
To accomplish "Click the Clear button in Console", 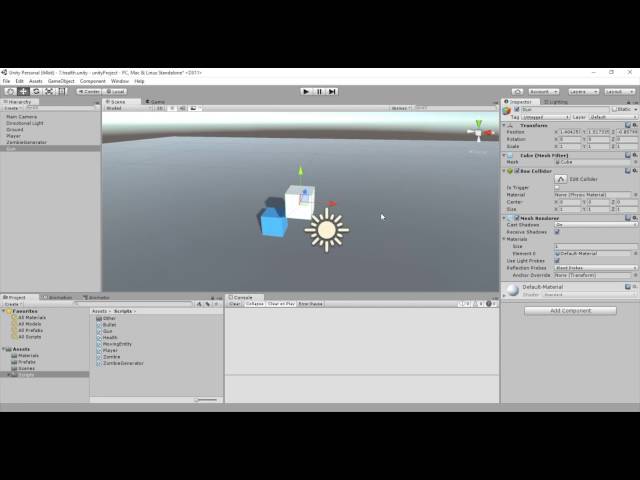I will point(235,304).
